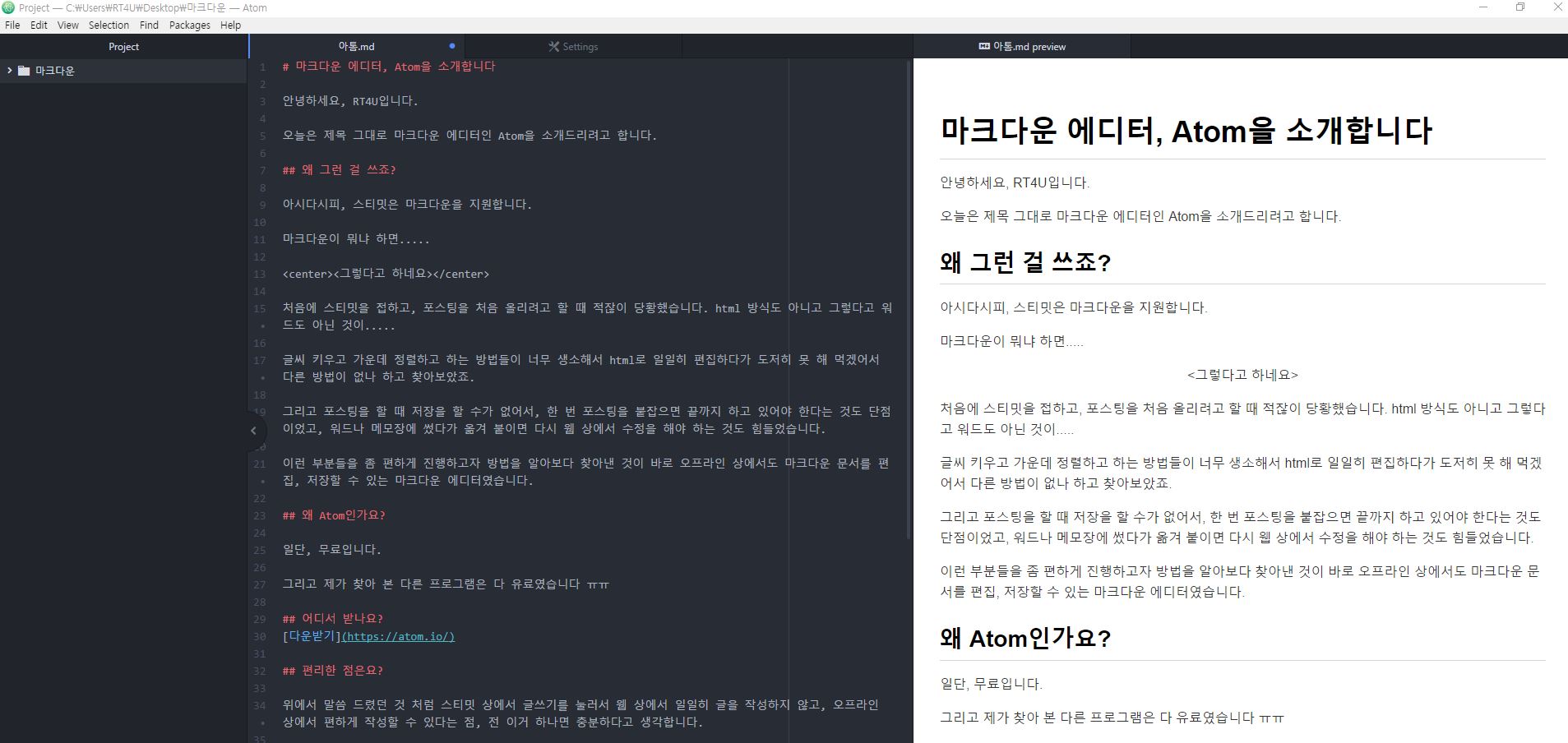Viewport: 1568px width, 743px height.
Task: Open the Packages menu
Action: pyautogui.click(x=189, y=25)
